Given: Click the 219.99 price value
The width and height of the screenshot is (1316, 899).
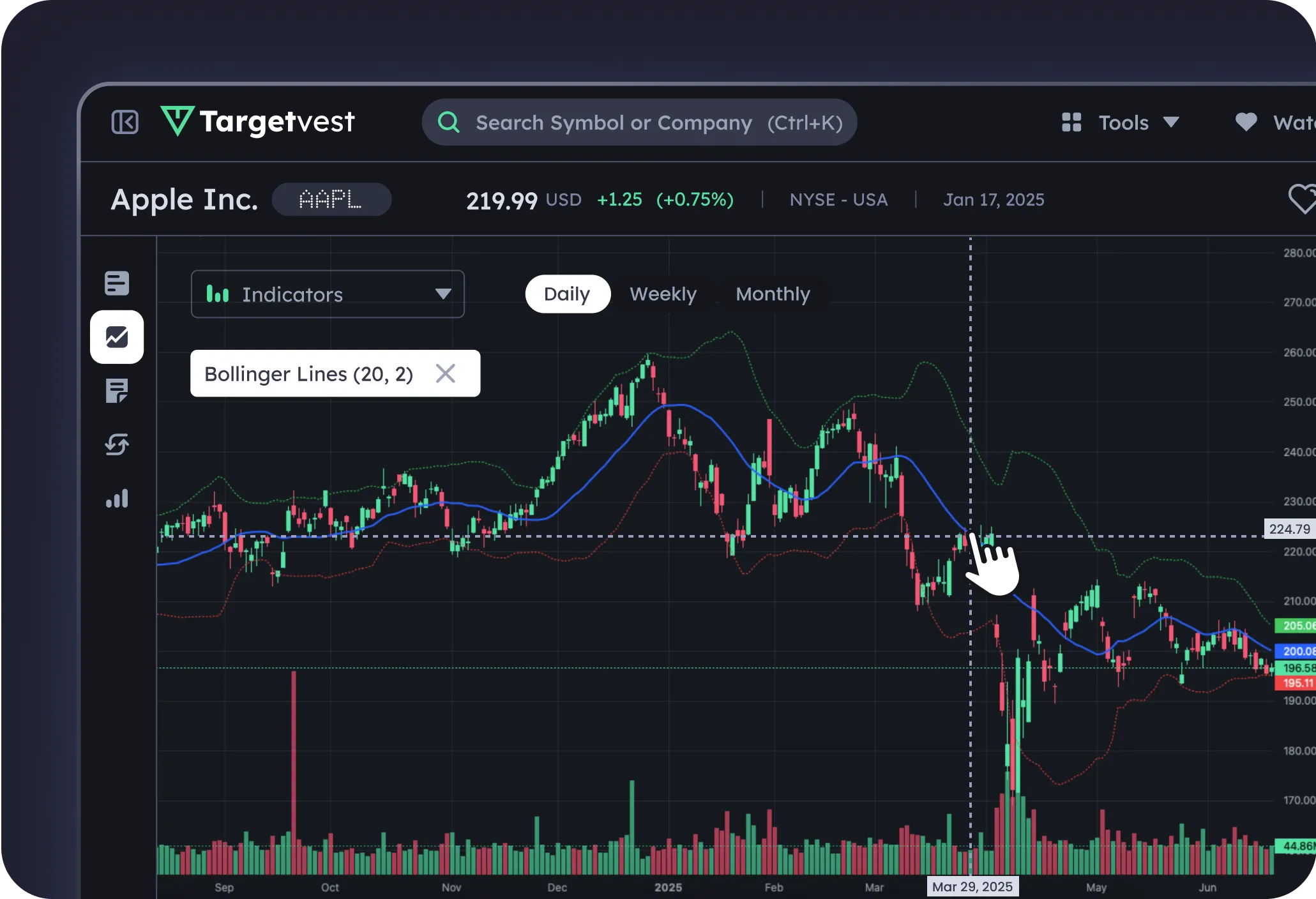Looking at the screenshot, I should (502, 200).
